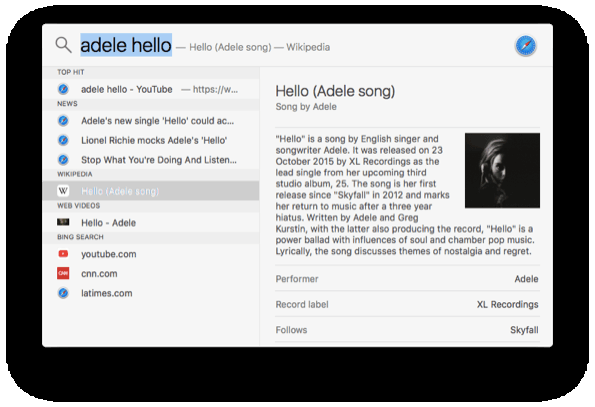The image size is (595, 407).
Task: Open Stop What You're Doing And Listen result
Action: (151, 160)
